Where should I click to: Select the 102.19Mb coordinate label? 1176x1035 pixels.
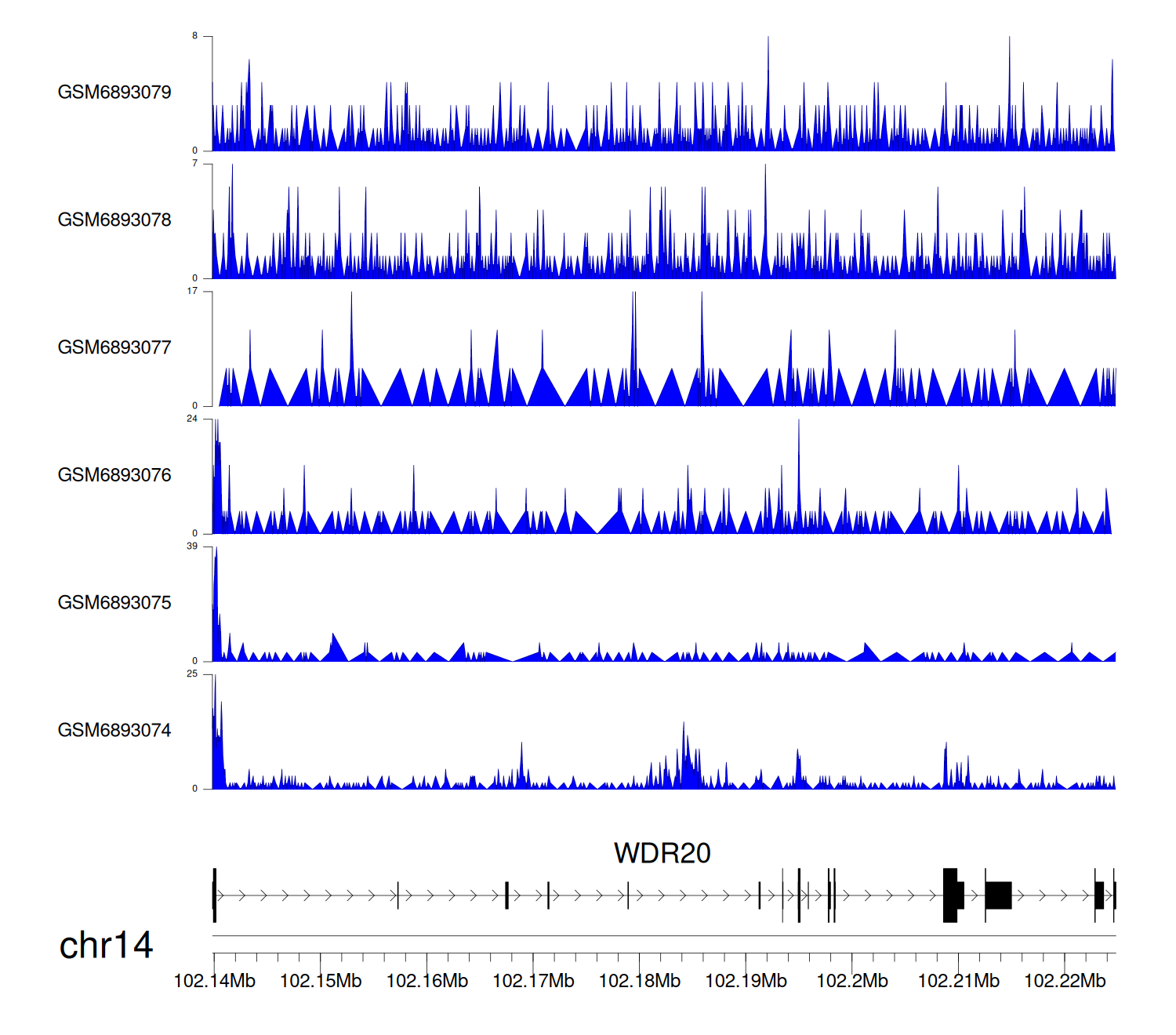(746, 981)
